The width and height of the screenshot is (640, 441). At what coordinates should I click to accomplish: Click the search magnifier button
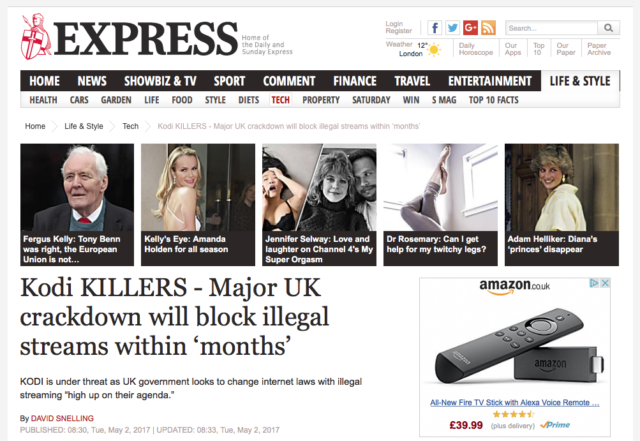pos(609,28)
